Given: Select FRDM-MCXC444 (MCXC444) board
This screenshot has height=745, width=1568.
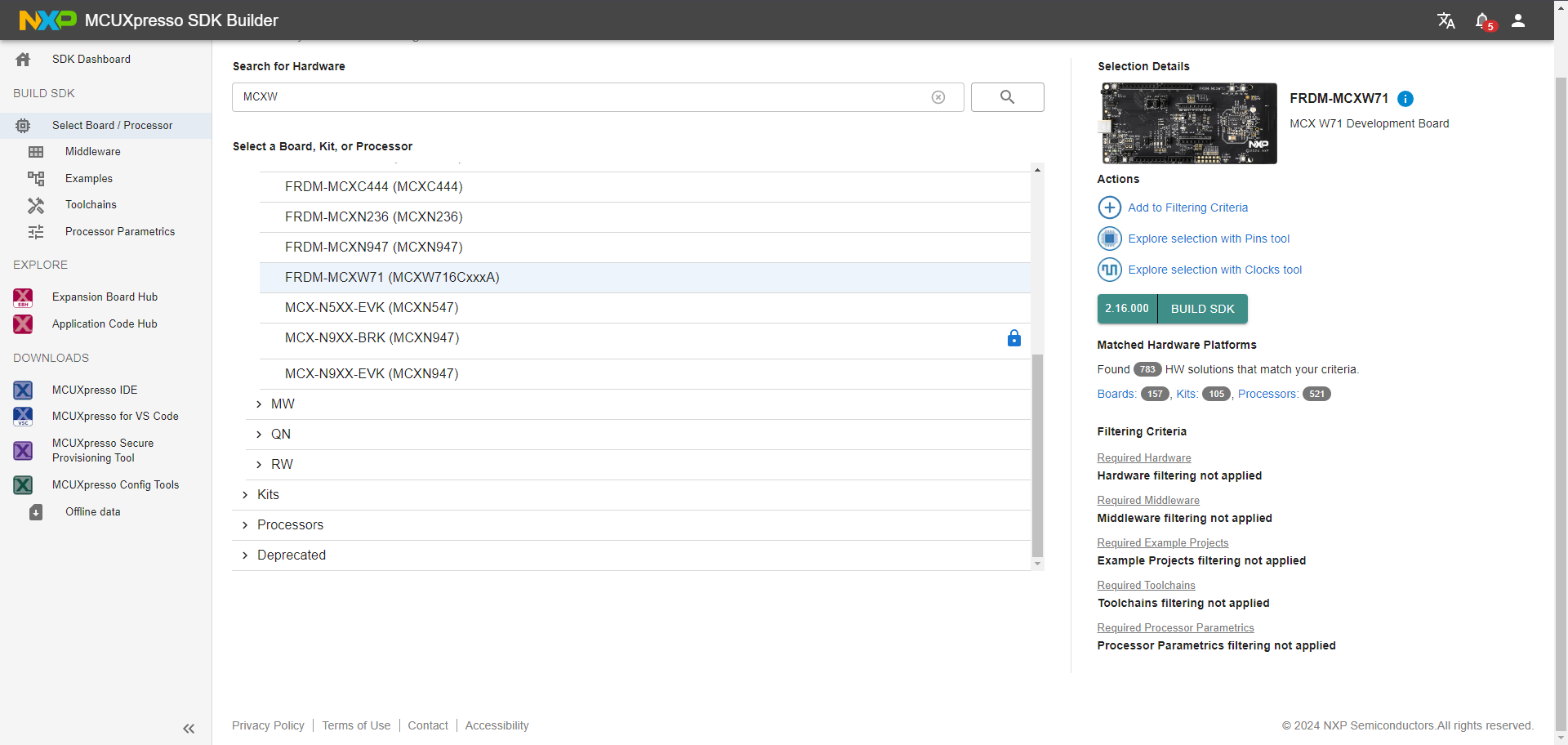Looking at the screenshot, I should (x=645, y=187).
